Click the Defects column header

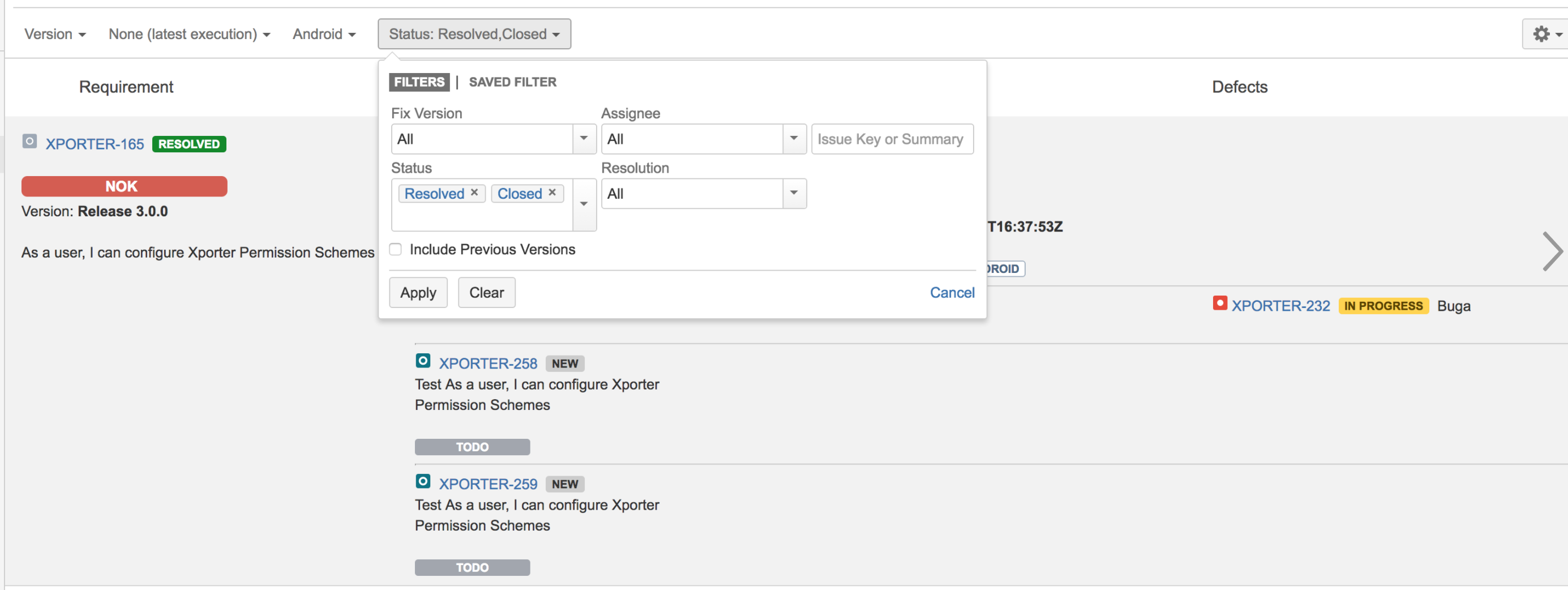[x=1240, y=87]
